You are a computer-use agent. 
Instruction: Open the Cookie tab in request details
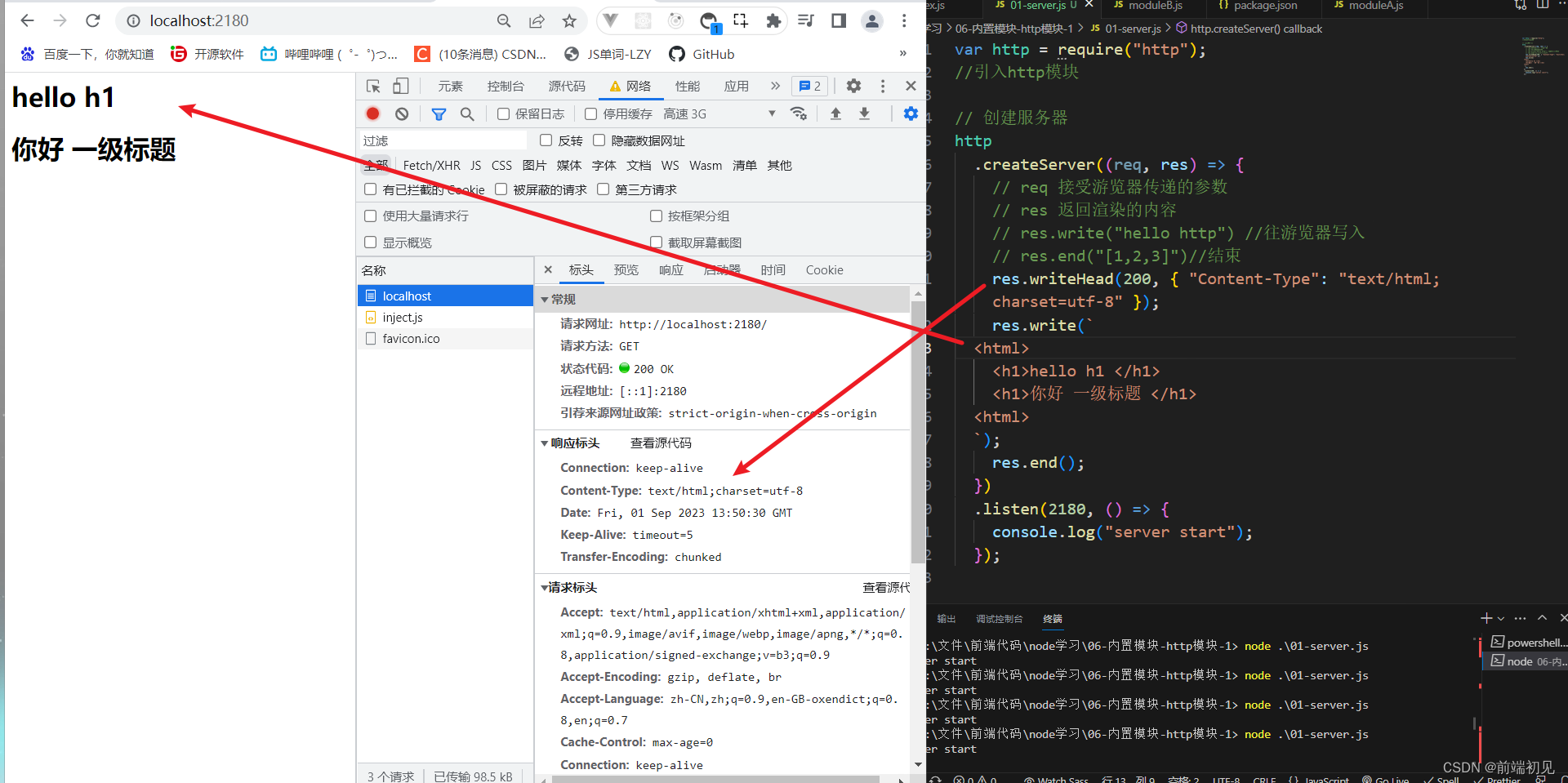825,269
